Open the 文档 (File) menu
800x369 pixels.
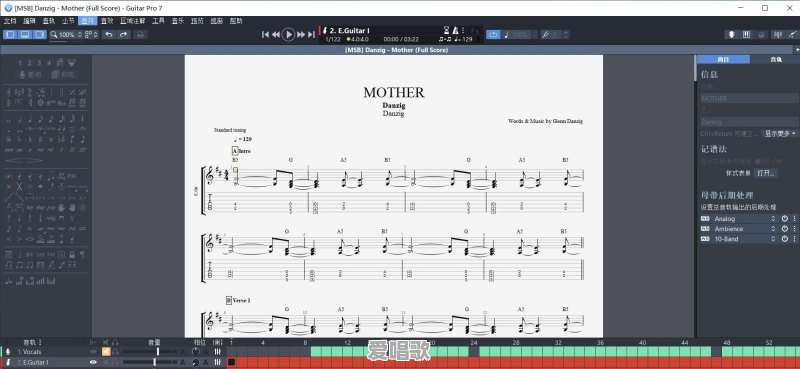click(x=10, y=21)
